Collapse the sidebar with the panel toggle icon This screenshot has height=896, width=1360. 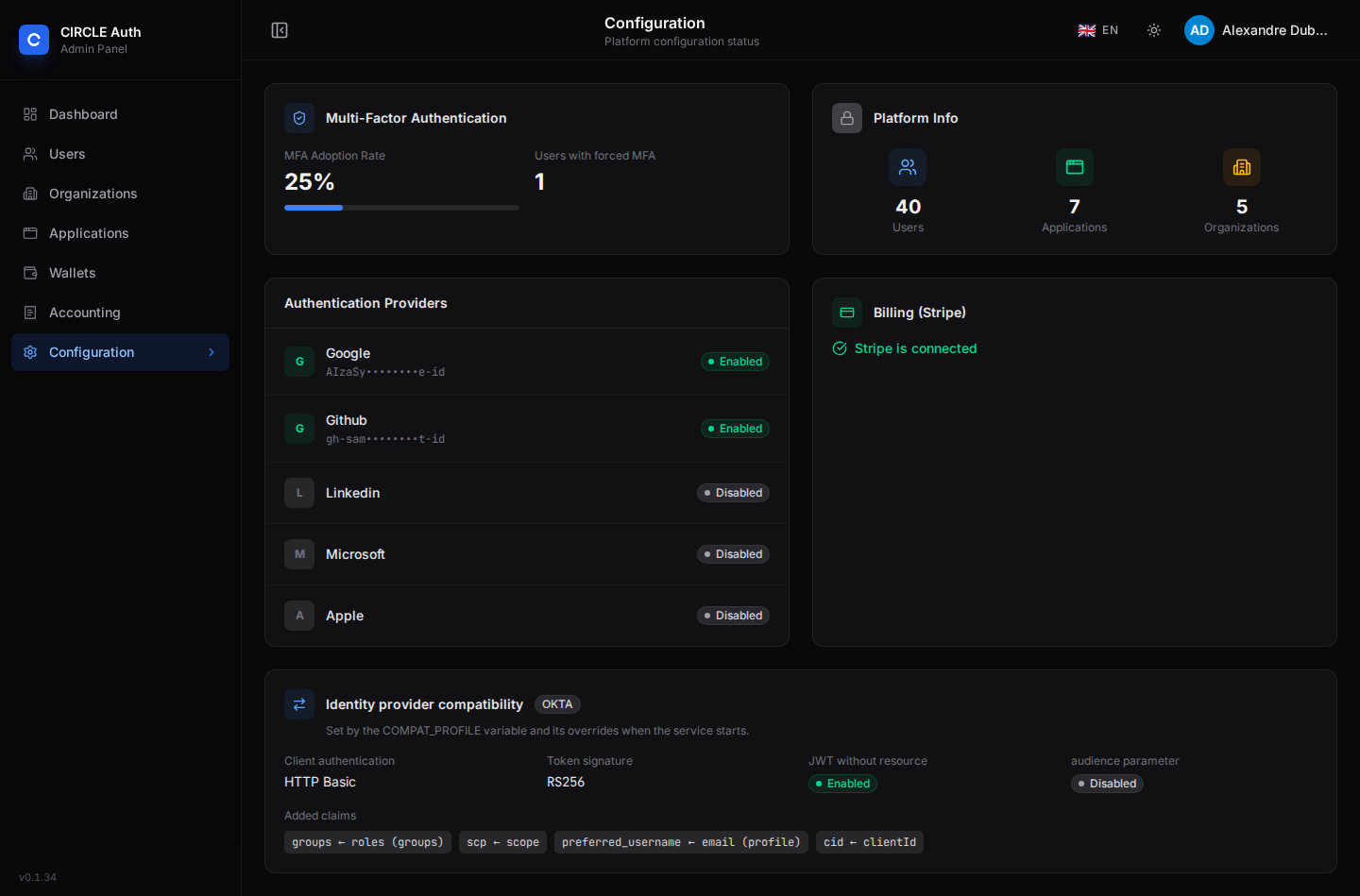point(280,30)
